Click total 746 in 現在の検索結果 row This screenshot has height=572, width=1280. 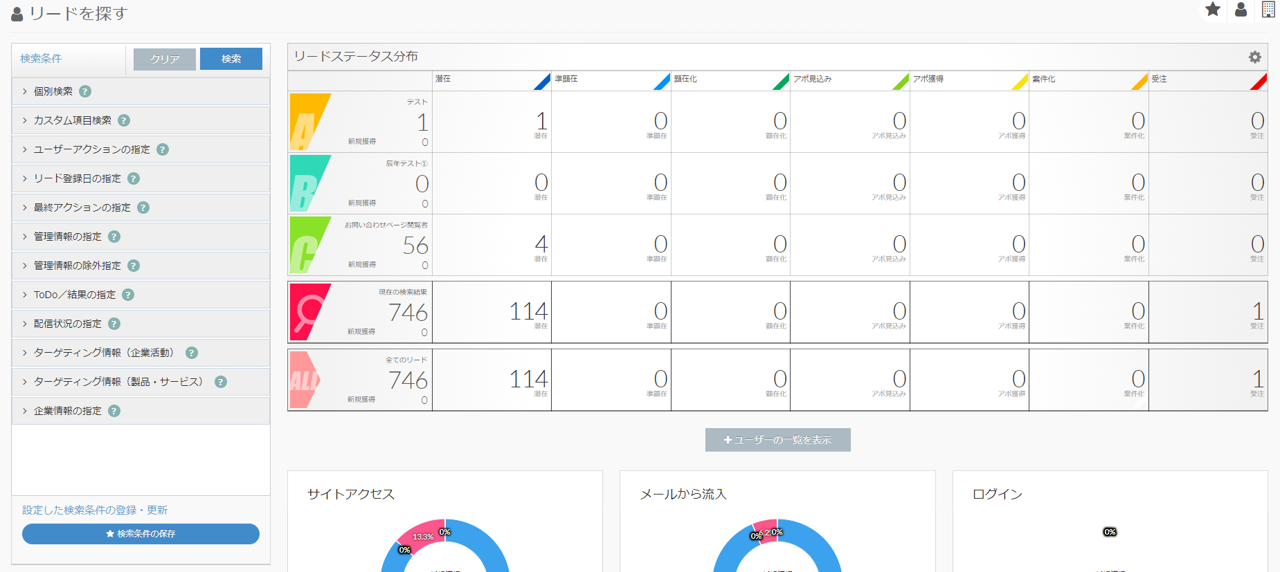click(408, 313)
